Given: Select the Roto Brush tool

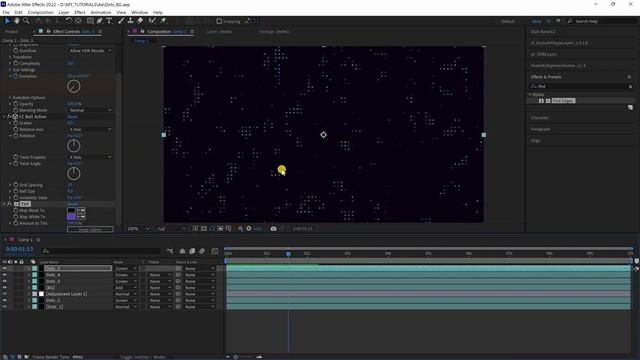Looking at the screenshot, I should (152, 21).
